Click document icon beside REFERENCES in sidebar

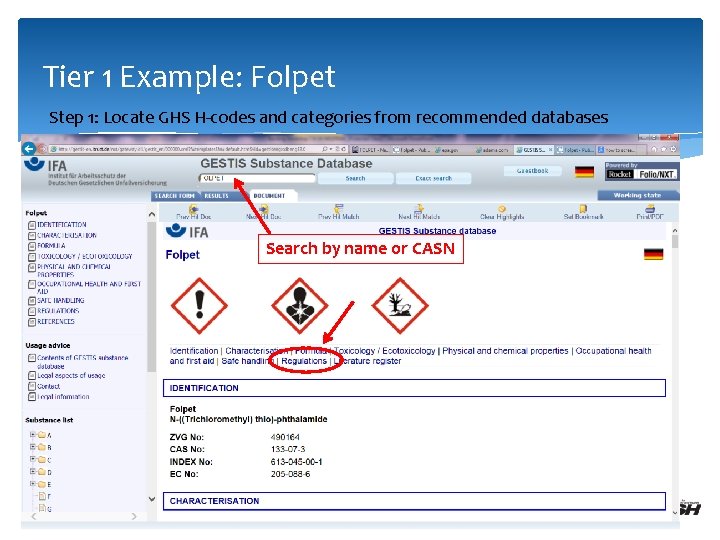(x=32, y=322)
